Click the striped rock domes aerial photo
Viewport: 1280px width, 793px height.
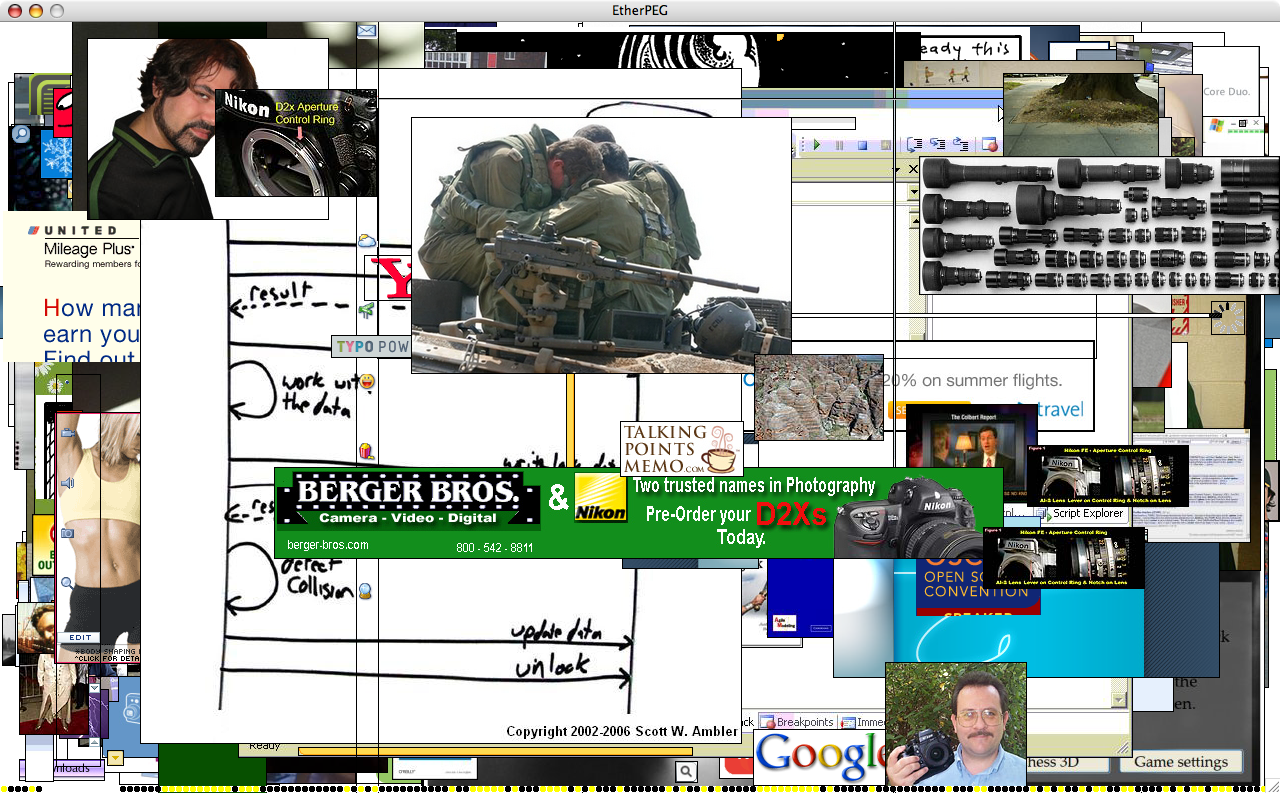click(819, 397)
